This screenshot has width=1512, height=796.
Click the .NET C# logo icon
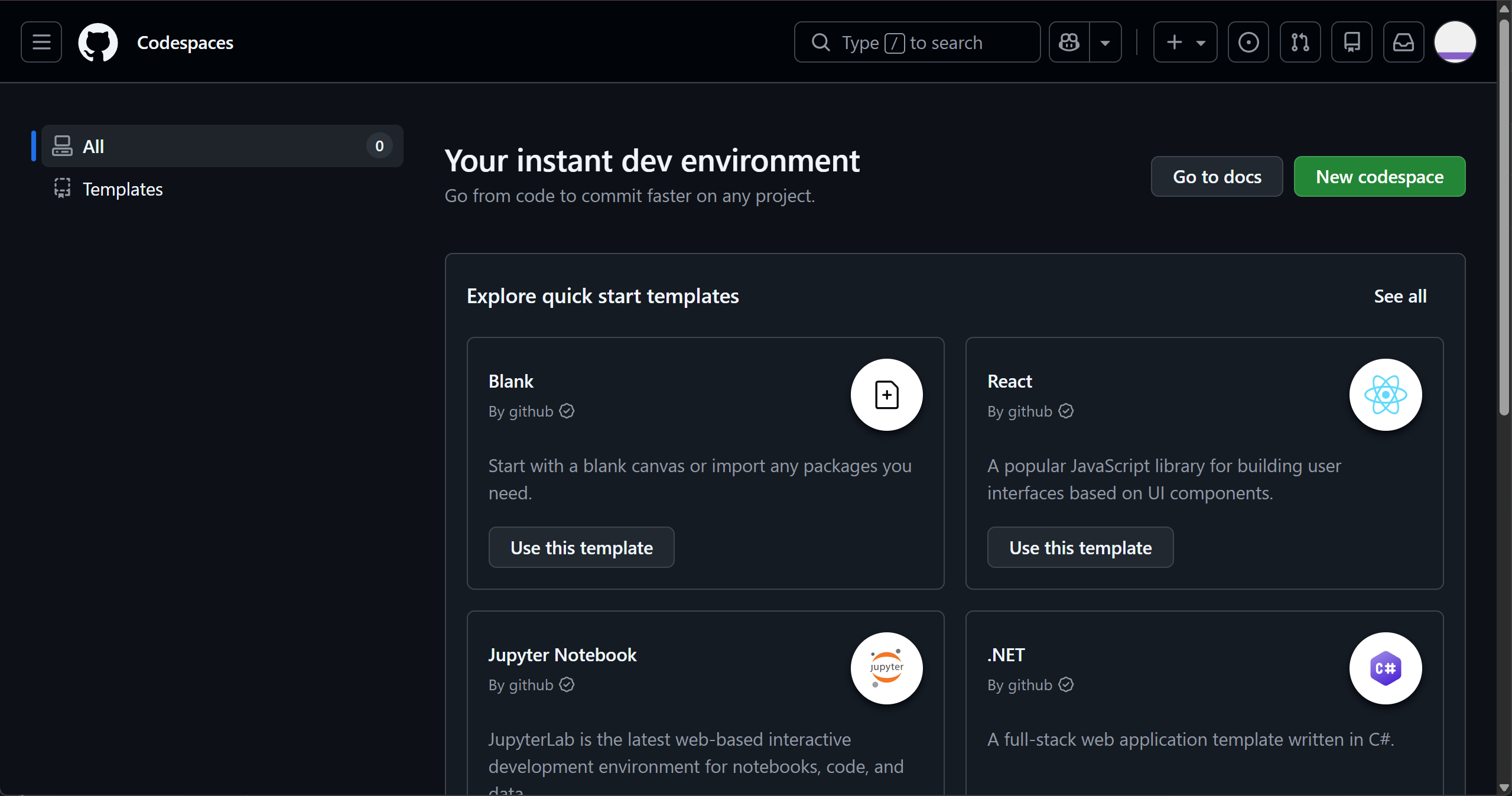1386,668
